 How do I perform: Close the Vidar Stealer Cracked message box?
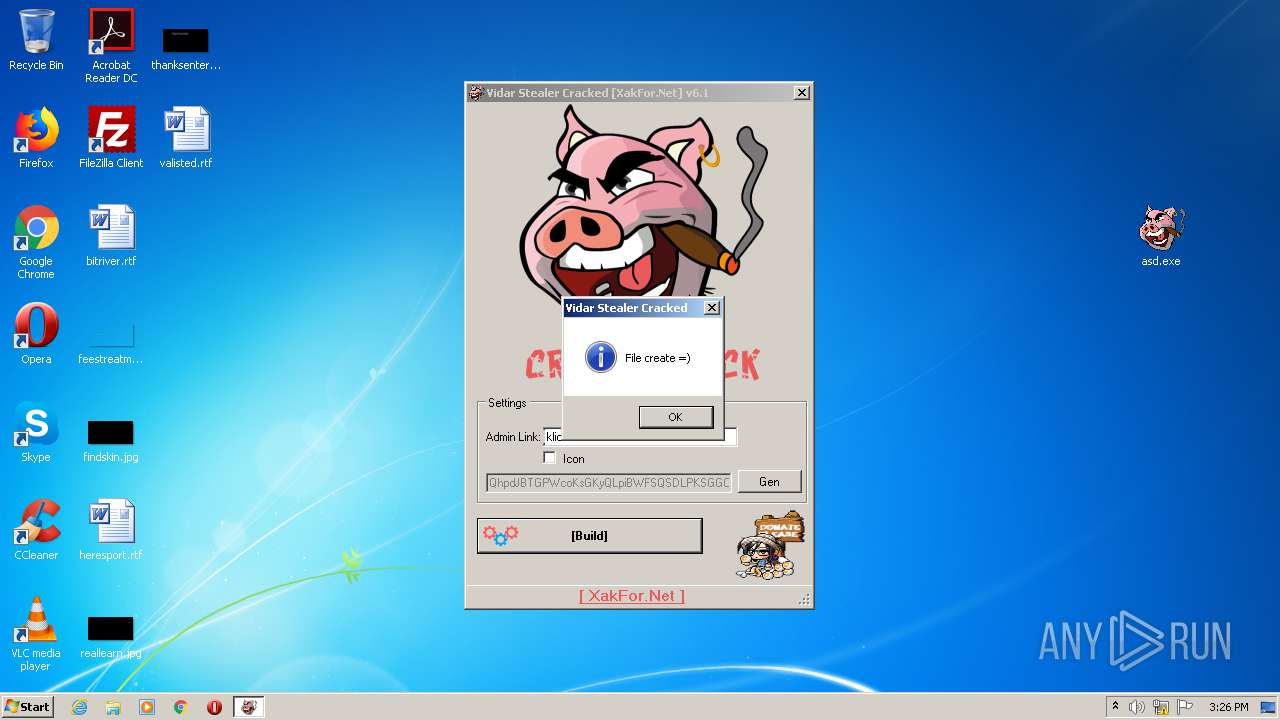coord(711,308)
